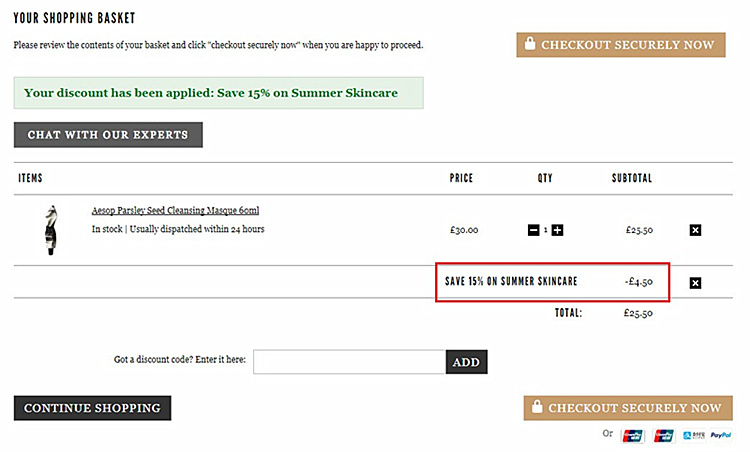Image resolution: width=750 pixels, height=452 pixels.
Task: Choose the UnionPay icon beside 'Or'
Action: [x=632, y=435]
